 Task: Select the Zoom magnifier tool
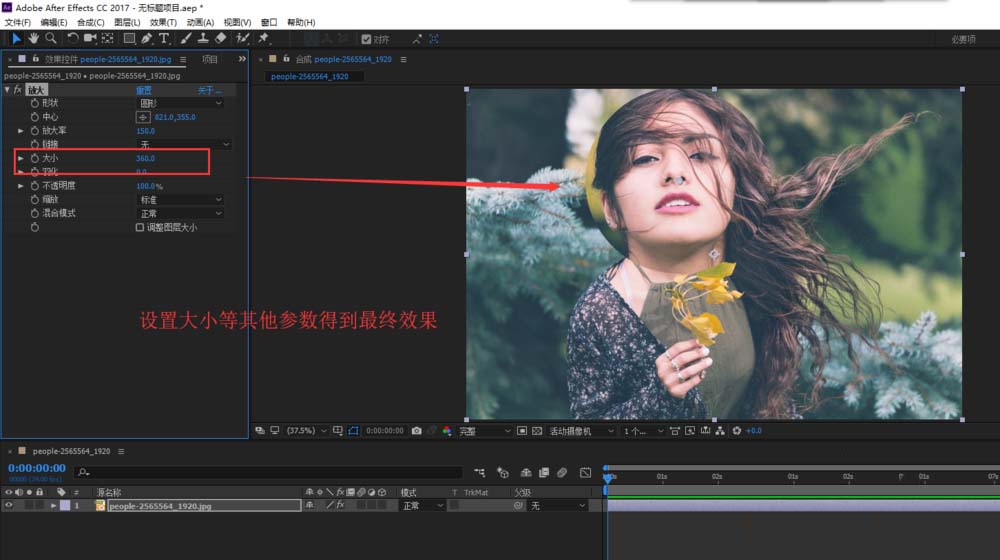click(50, 38)
